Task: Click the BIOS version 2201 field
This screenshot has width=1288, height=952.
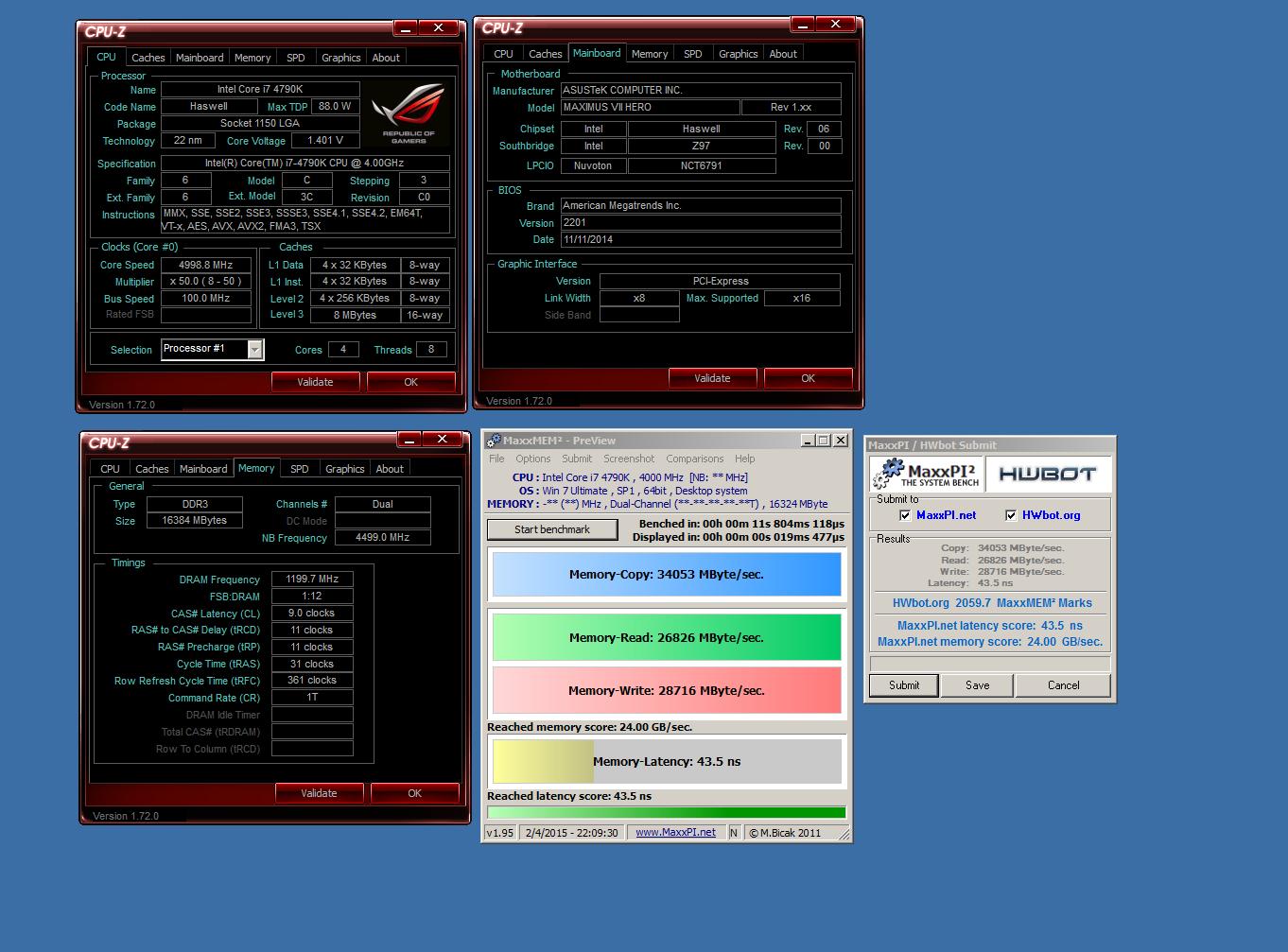Action: coord(701,223)
